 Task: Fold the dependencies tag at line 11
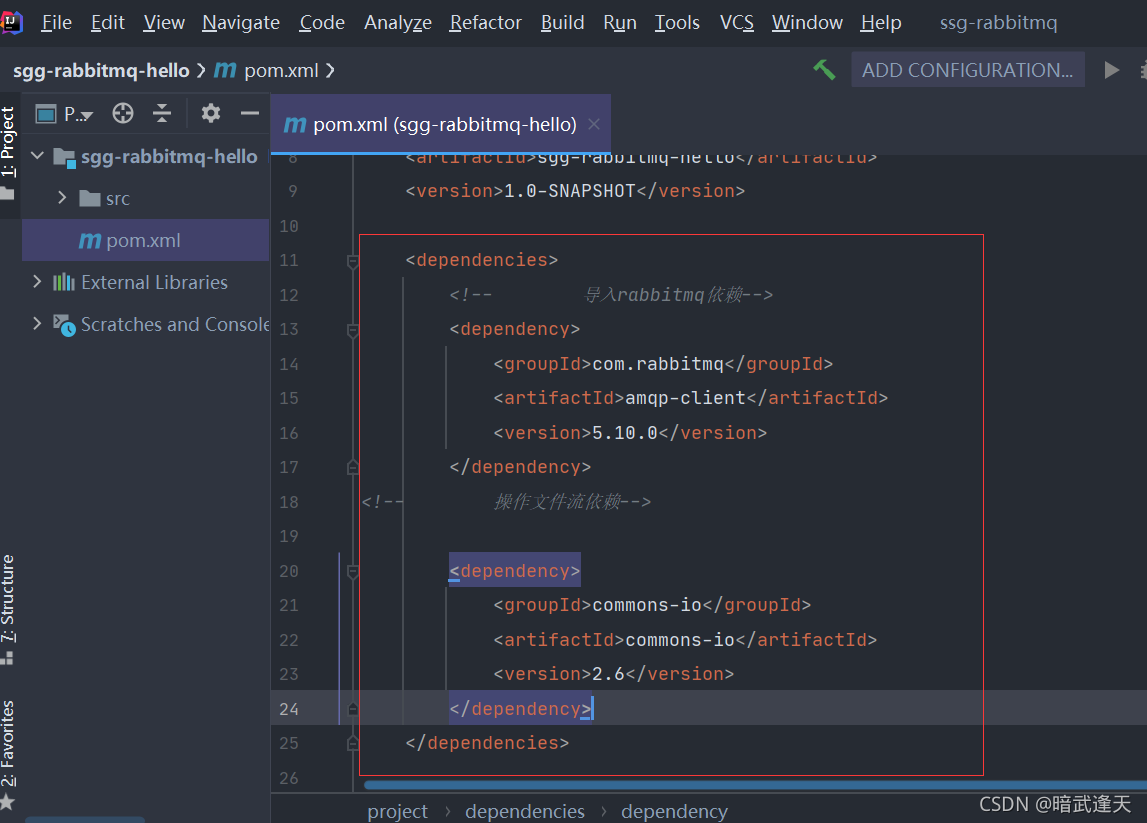[x=353, y=261]
